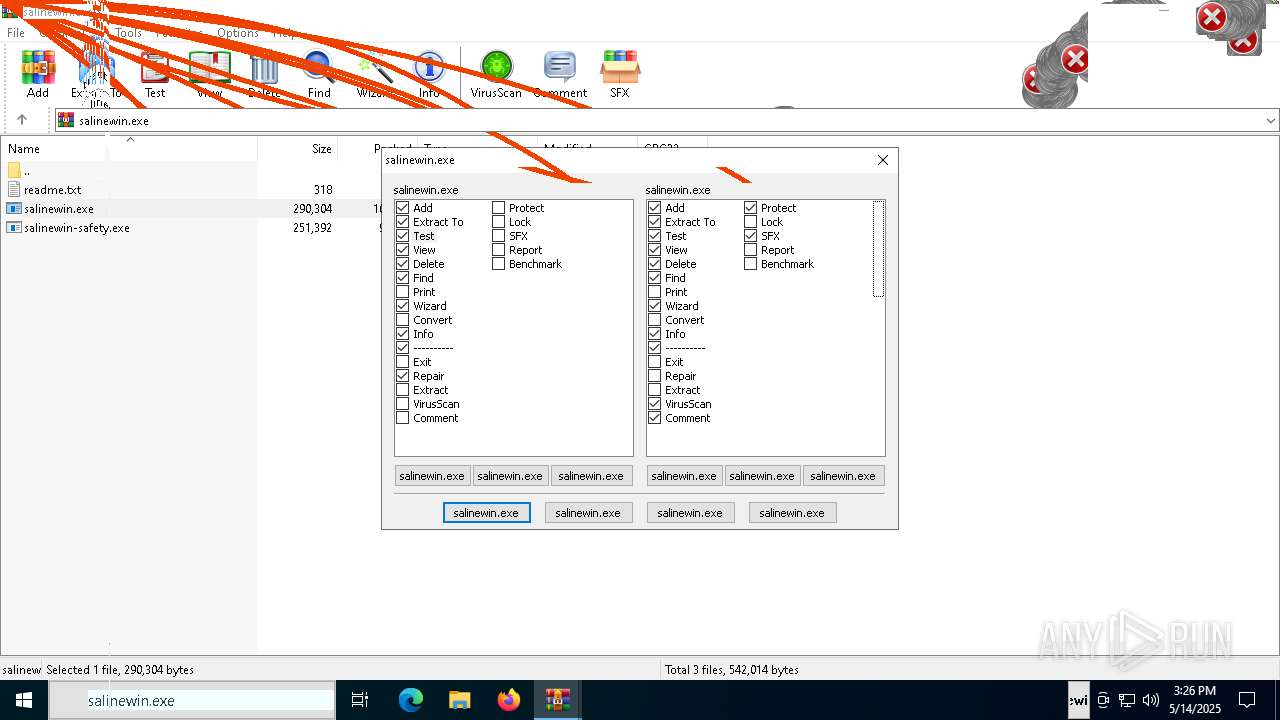Close the salinewin.exe dialog
The width and height of the screenshot is (1280, 720).
882,160
